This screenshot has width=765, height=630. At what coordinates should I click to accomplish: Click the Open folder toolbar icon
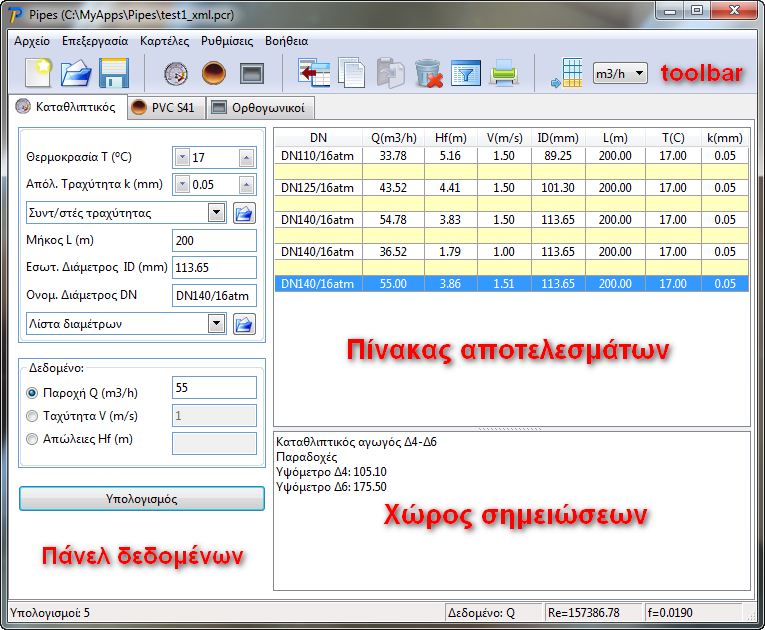coord(76,73)
